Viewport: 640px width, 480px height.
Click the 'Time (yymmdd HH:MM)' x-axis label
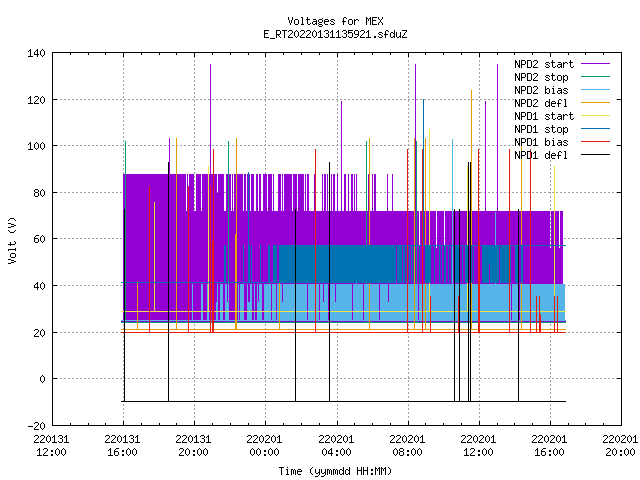pyautogui.click(x=335, y=471)
